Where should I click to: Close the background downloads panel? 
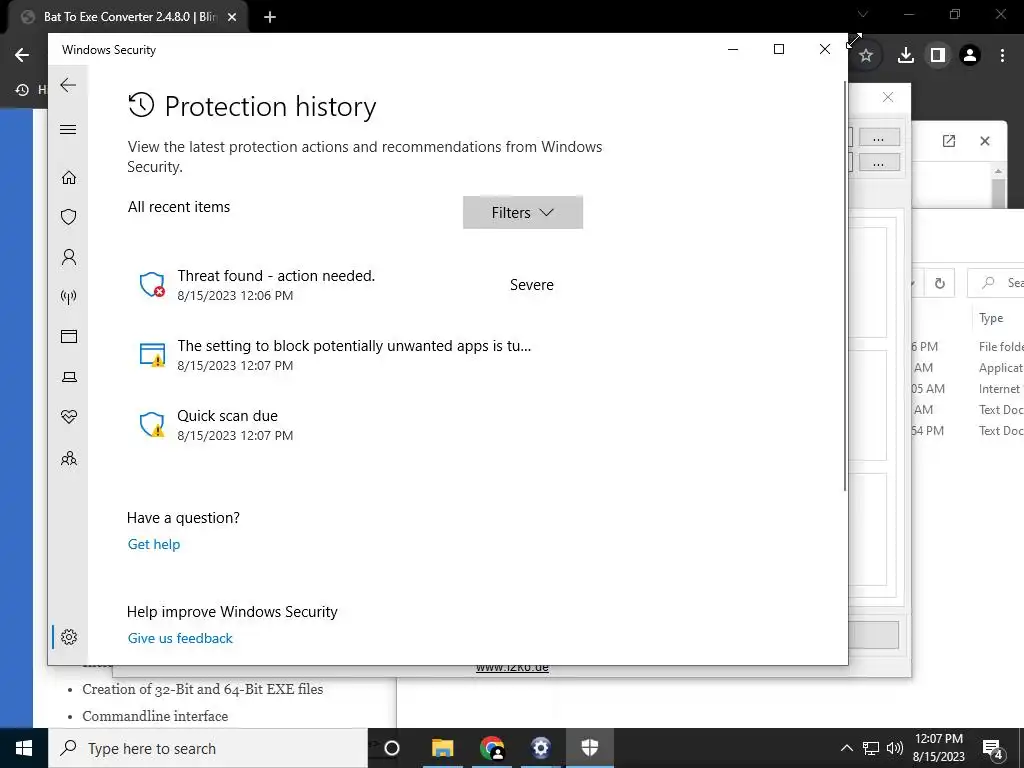[x=985, y=140]
